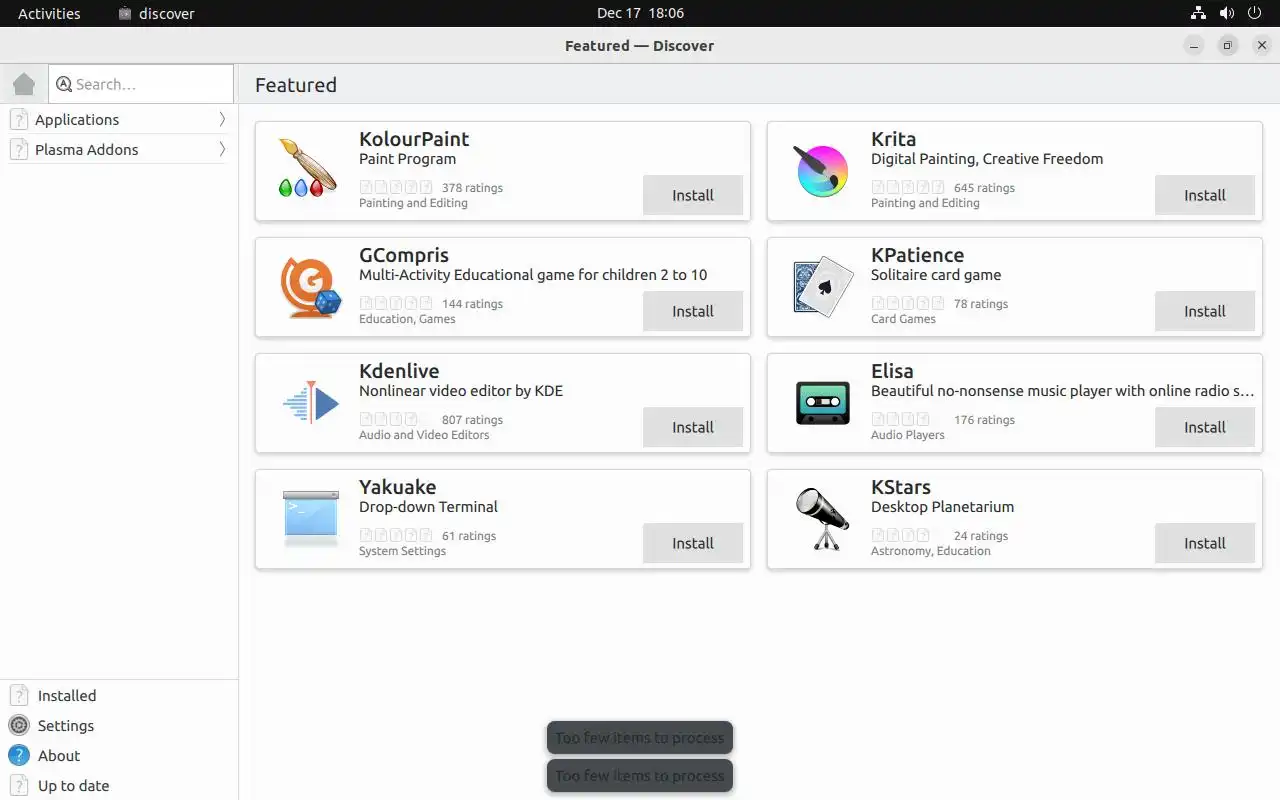
Task: Click the Up to date icon
Action: click(x=19, y=785)
